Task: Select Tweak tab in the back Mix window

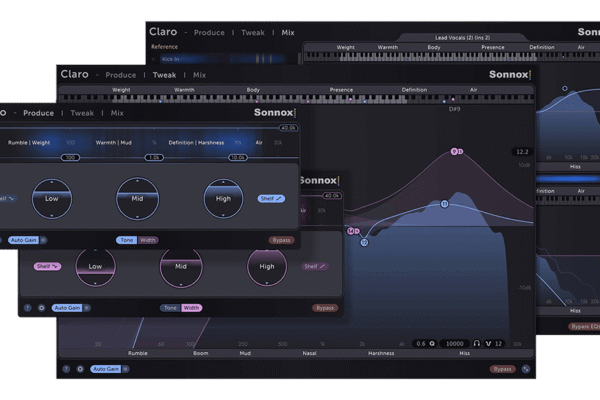Action: 253,33
